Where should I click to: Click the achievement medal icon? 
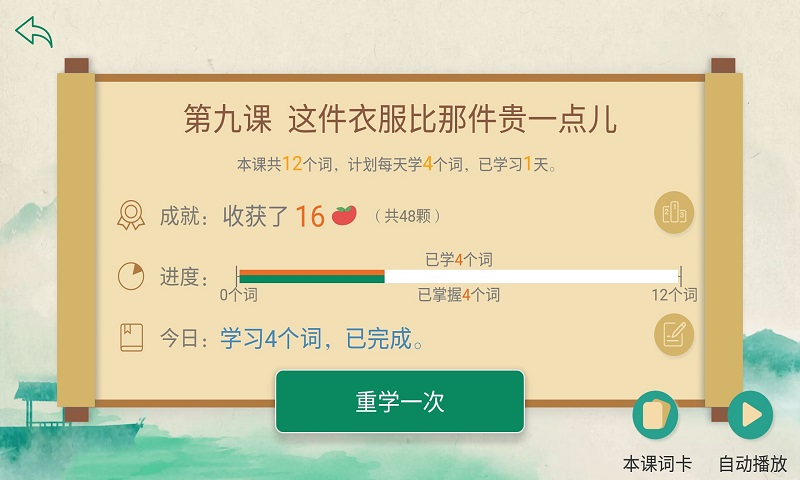[x=131, y=215]
